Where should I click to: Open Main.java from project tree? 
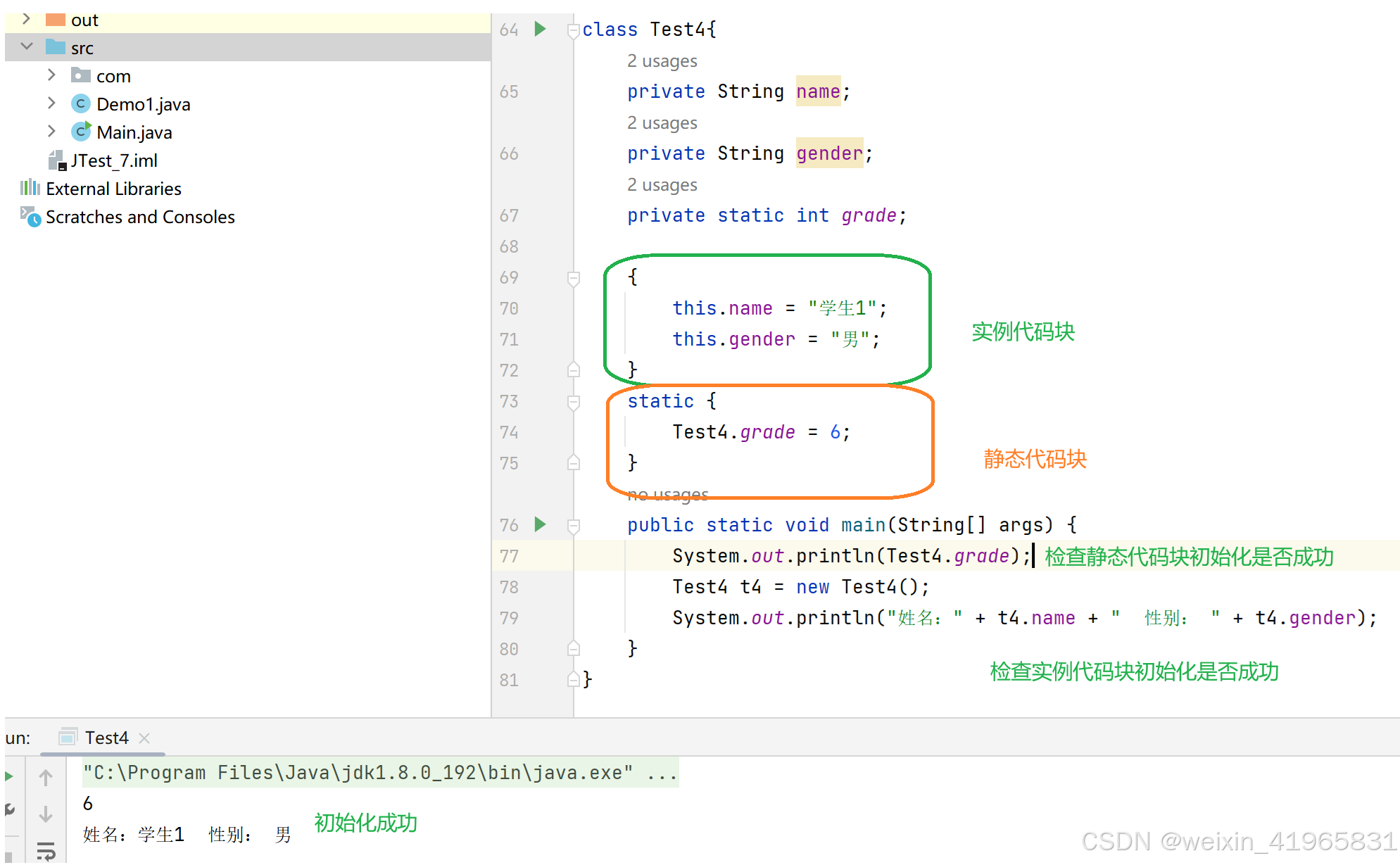pos(134,132)
